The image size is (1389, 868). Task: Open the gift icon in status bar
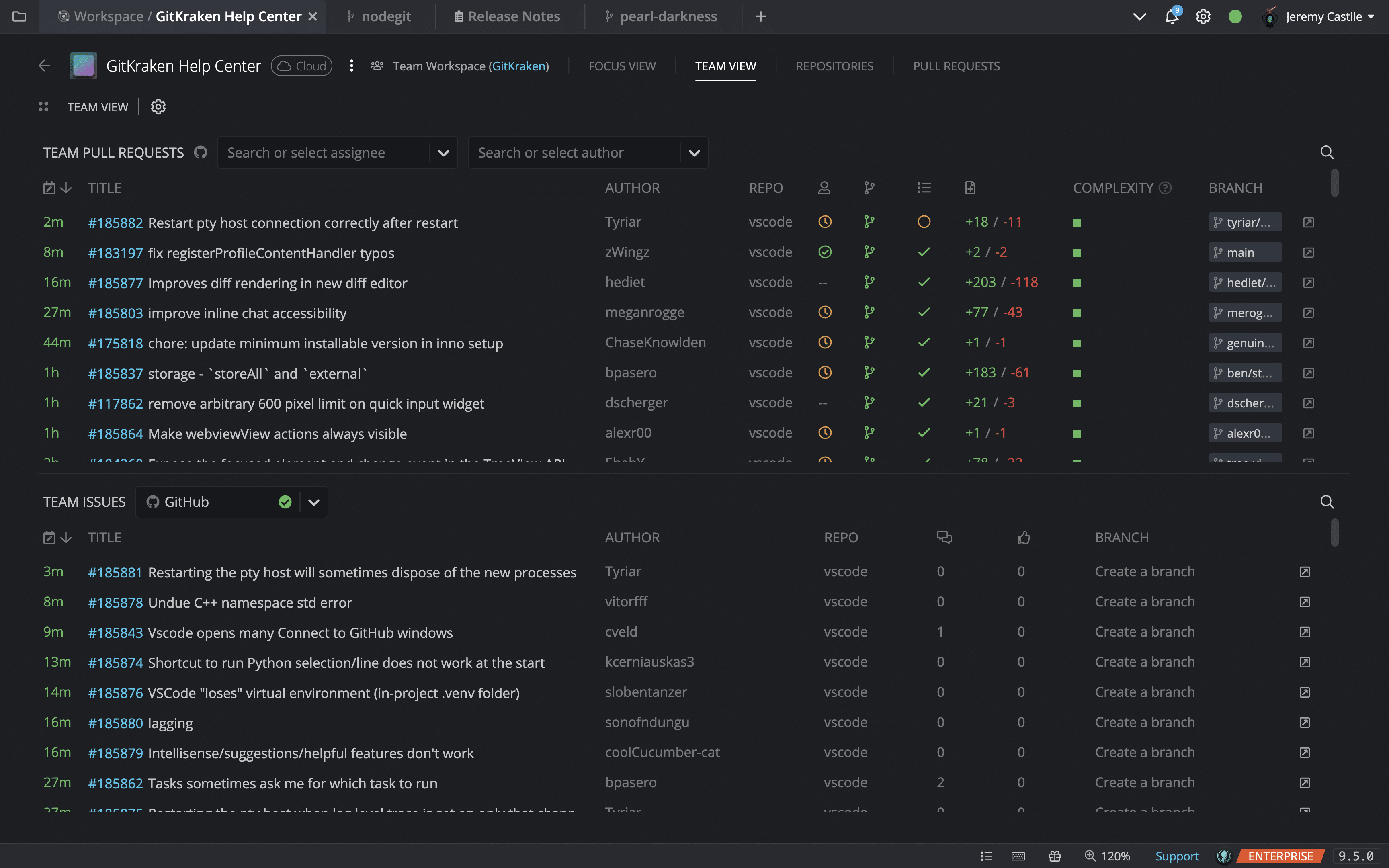click(x=1054, y=856)
